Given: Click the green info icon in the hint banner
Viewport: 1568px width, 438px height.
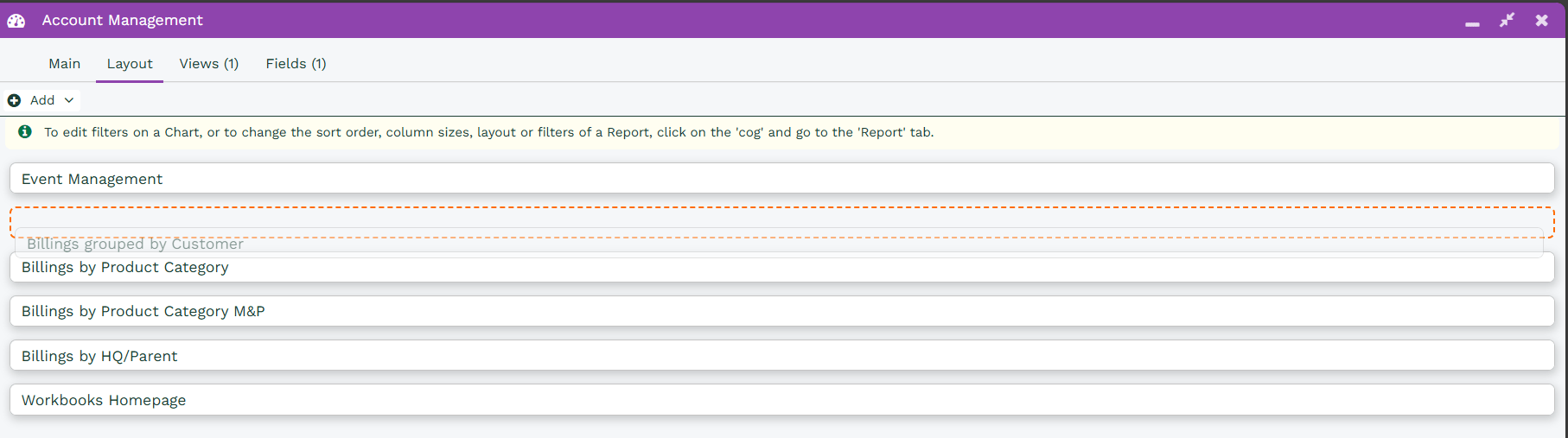Looking at the screenshot, I should tap(25, 131).
